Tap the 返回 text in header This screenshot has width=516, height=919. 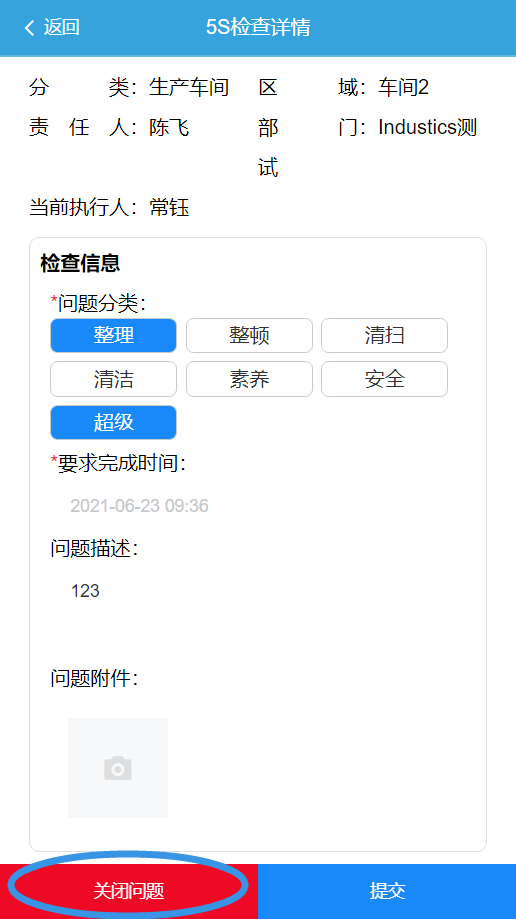(62, 28)
